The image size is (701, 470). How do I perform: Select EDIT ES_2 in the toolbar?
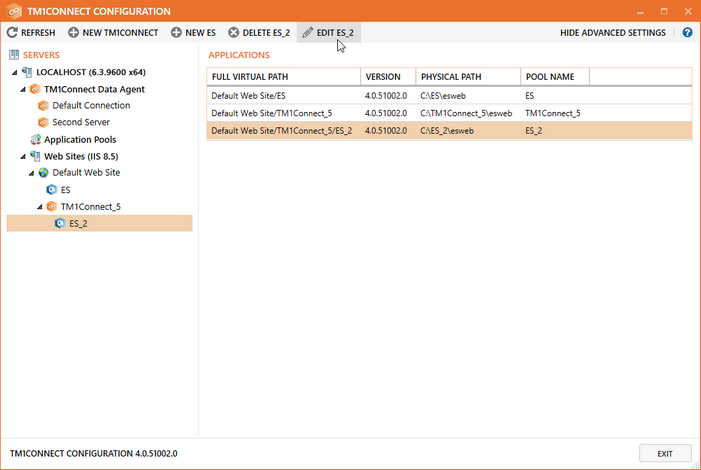329,32
